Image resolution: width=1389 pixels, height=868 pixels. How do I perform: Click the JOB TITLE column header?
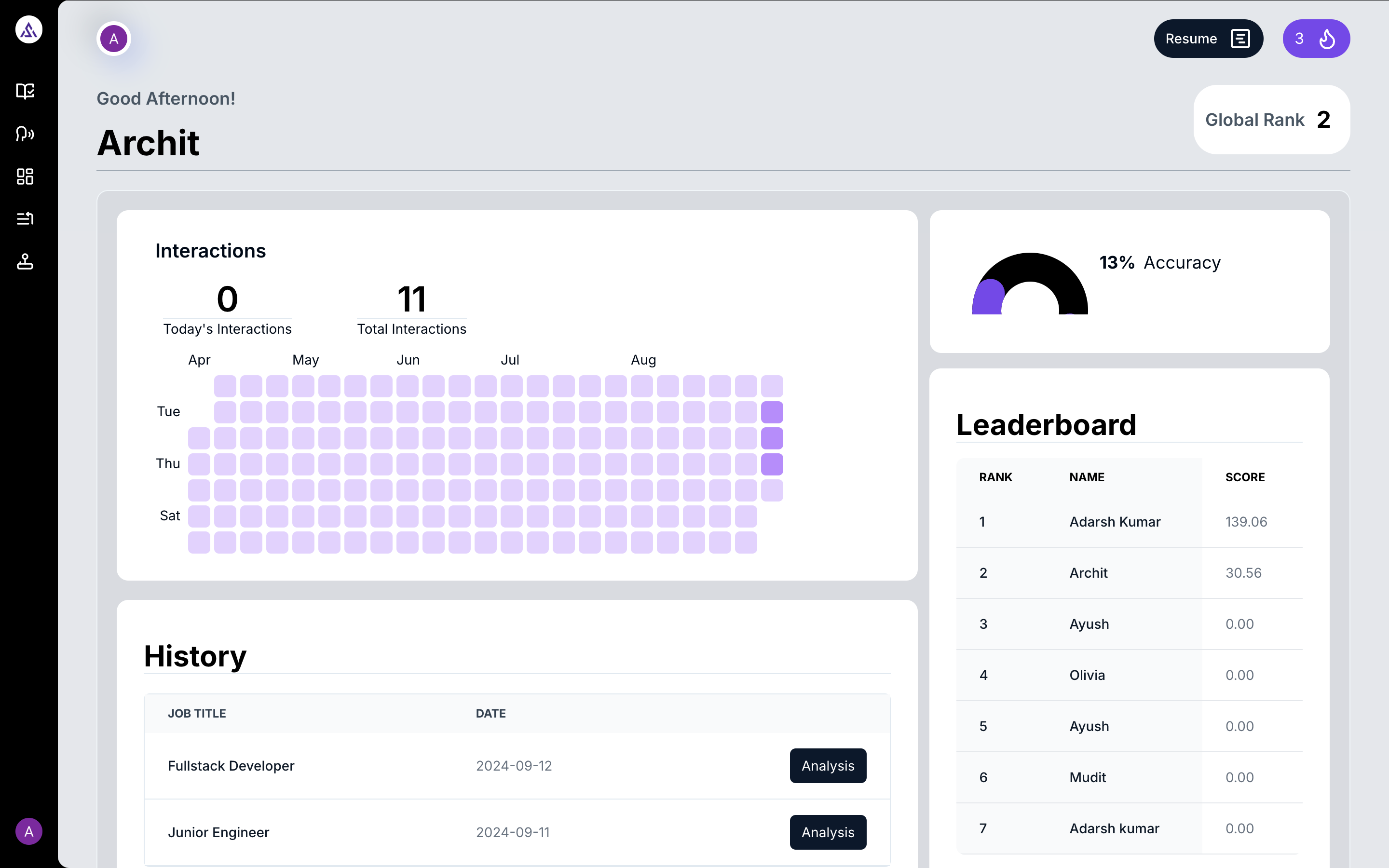click(197, 713)
